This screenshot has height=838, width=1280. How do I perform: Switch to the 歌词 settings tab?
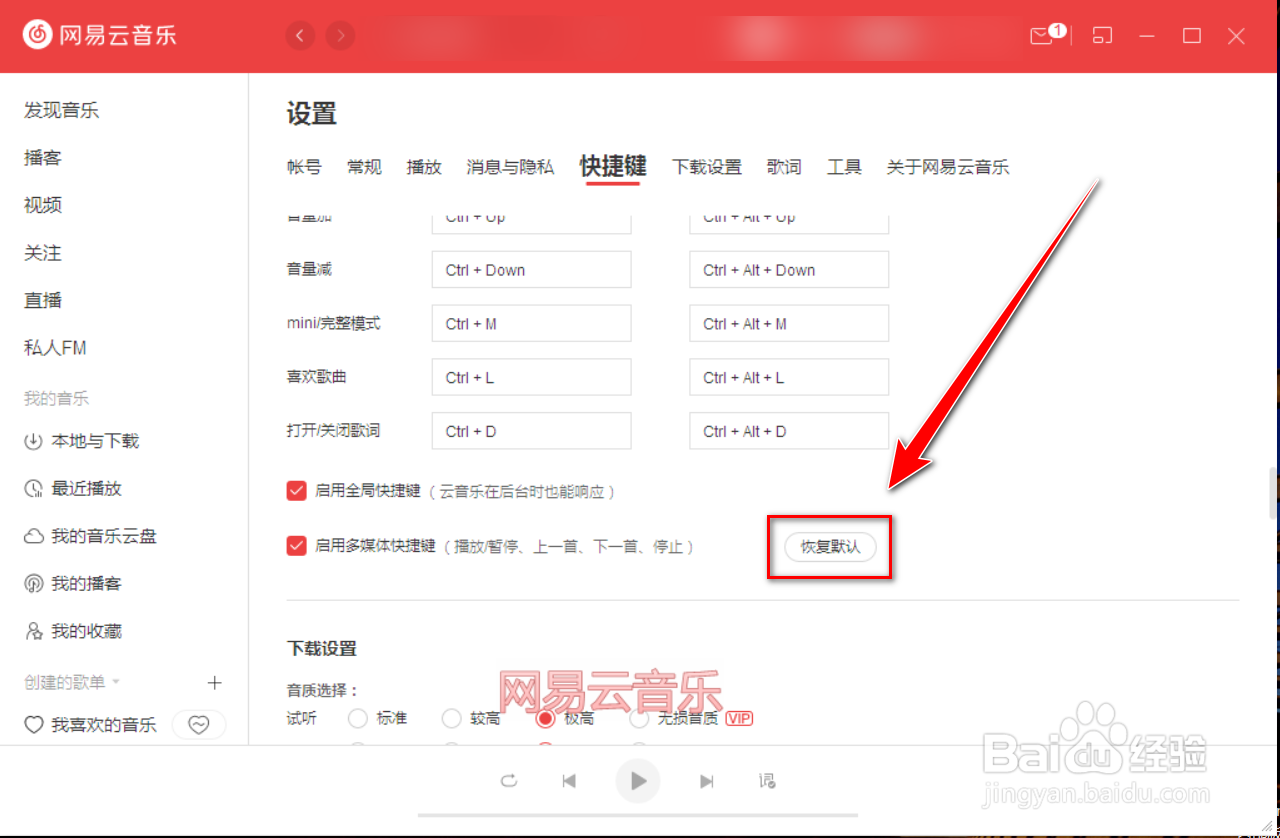[x=784, y=167]
